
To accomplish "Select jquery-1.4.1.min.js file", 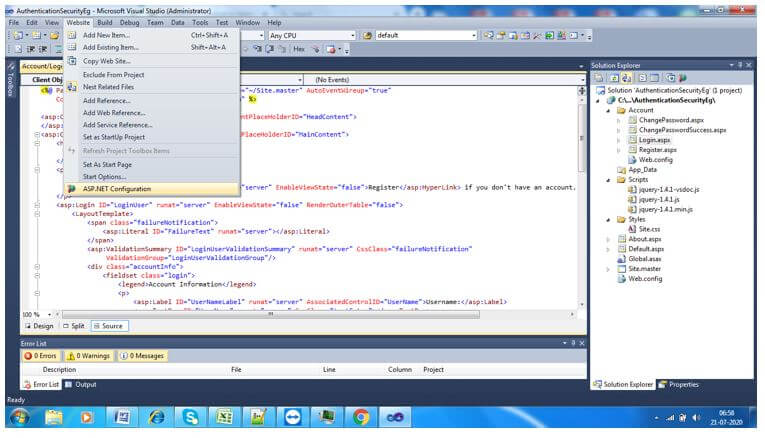I will click(x=665, y=209).
